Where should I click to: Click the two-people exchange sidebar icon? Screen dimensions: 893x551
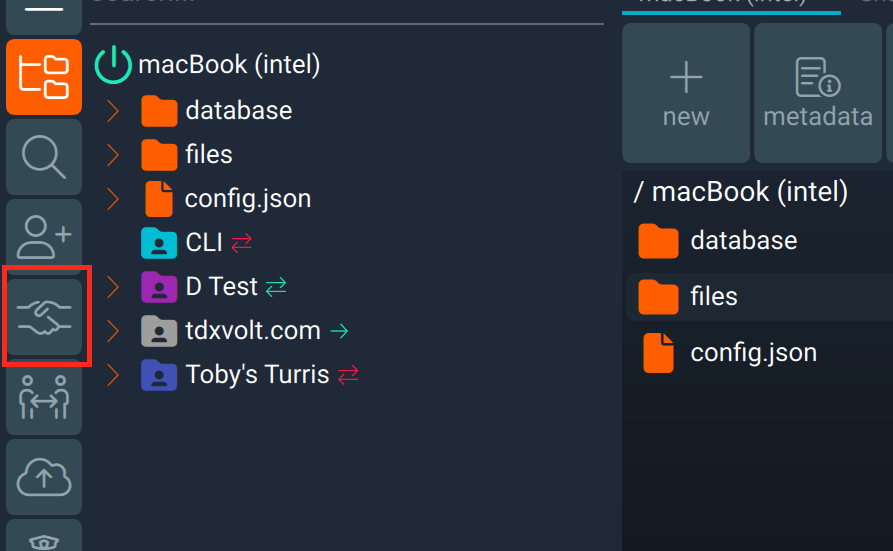(x=43, y=397)
